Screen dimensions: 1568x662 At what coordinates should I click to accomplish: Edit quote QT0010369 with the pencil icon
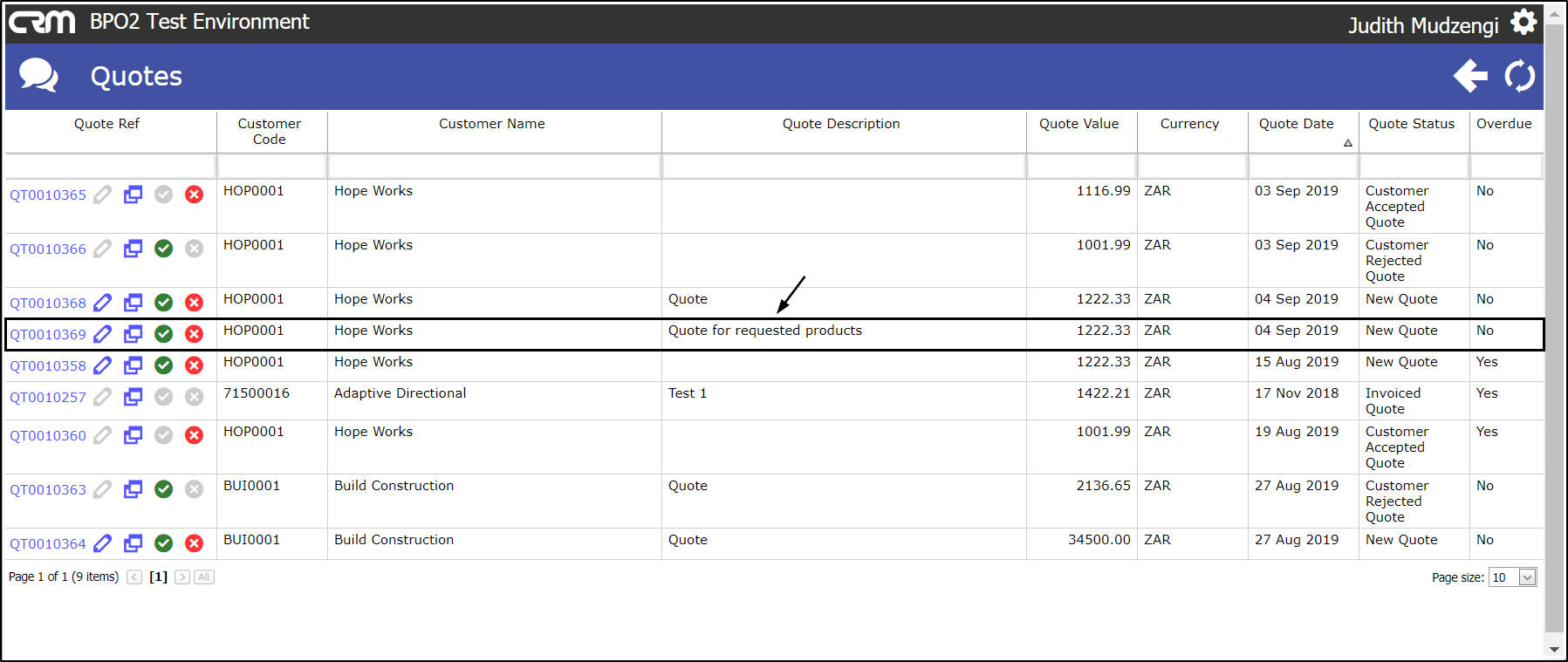click(103, 334)
